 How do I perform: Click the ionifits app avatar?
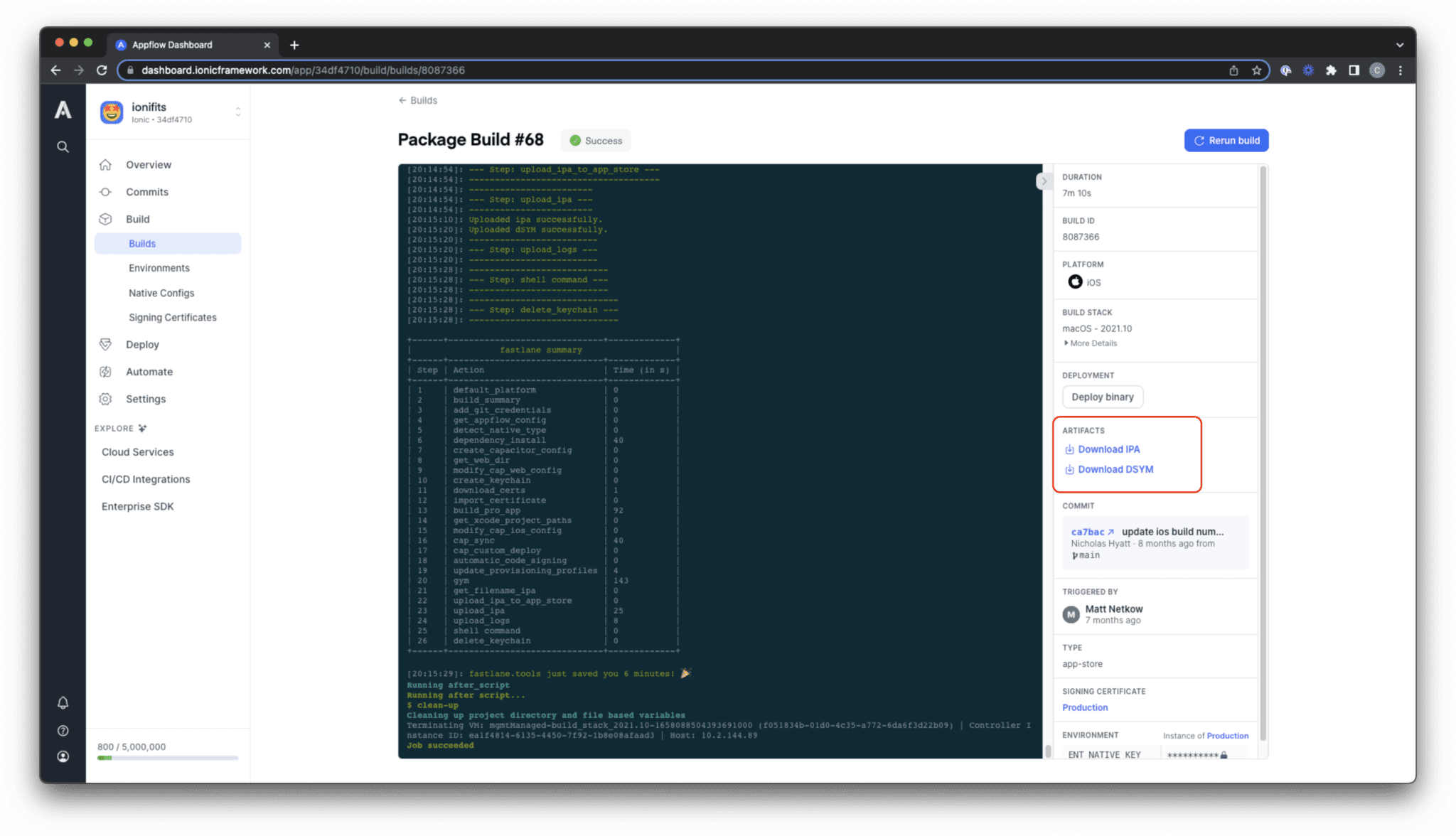[112, 112]
